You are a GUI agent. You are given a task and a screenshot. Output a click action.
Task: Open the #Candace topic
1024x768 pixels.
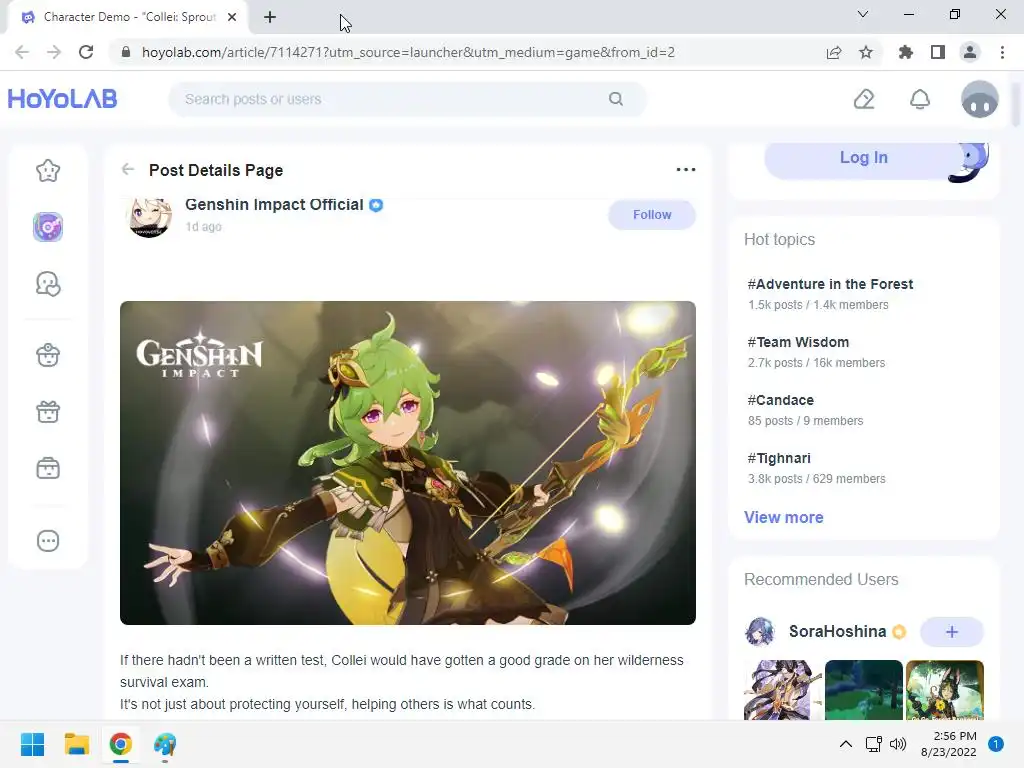coord(780,400)
